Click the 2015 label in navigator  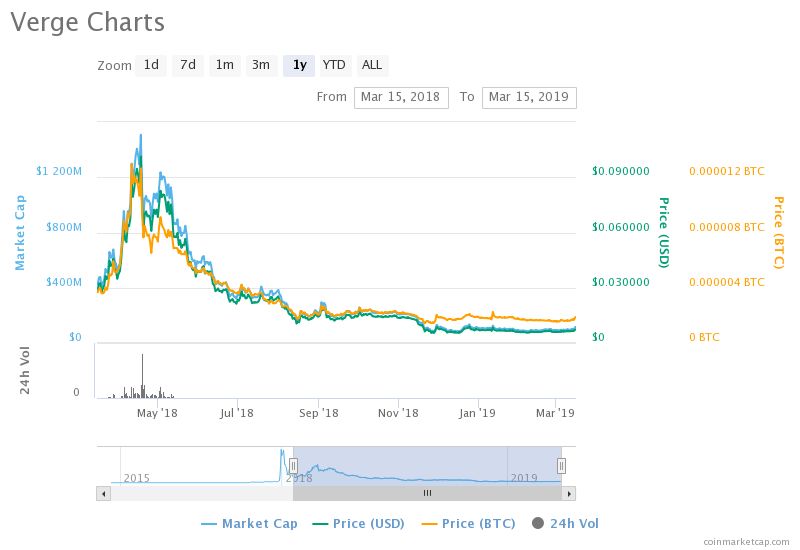pos(137,478)
